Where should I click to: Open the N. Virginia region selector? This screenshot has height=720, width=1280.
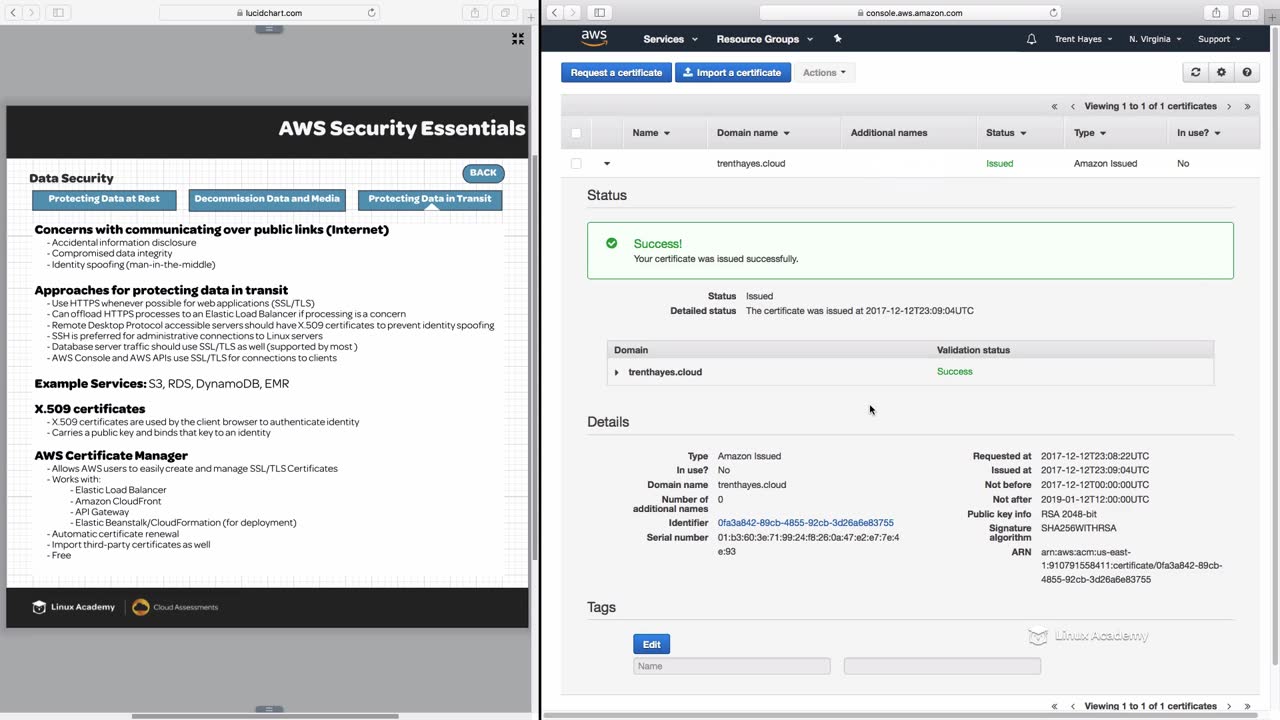pos(1155,39)
